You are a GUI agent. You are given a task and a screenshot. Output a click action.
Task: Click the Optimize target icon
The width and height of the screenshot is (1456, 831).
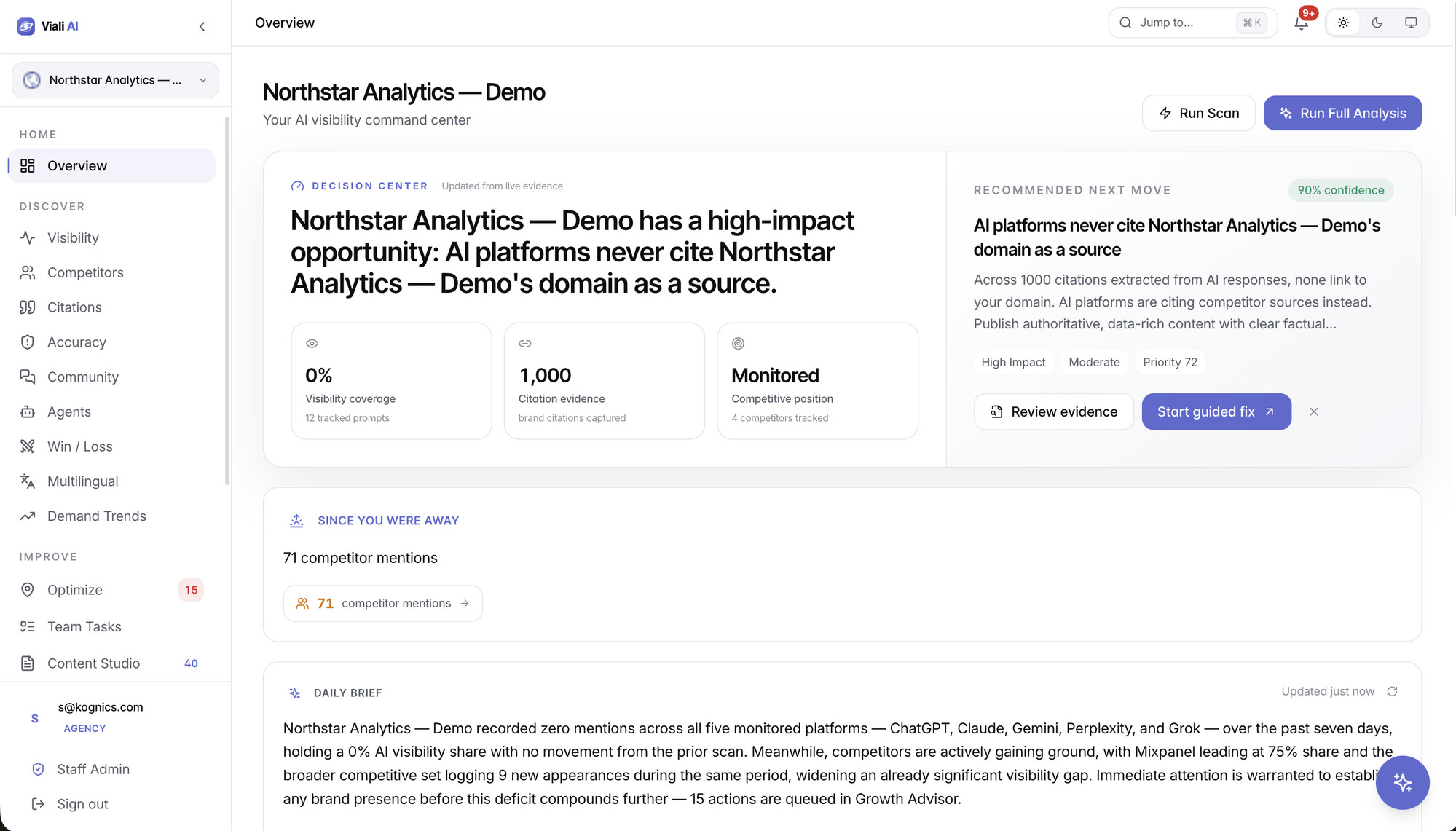point(28,590)
